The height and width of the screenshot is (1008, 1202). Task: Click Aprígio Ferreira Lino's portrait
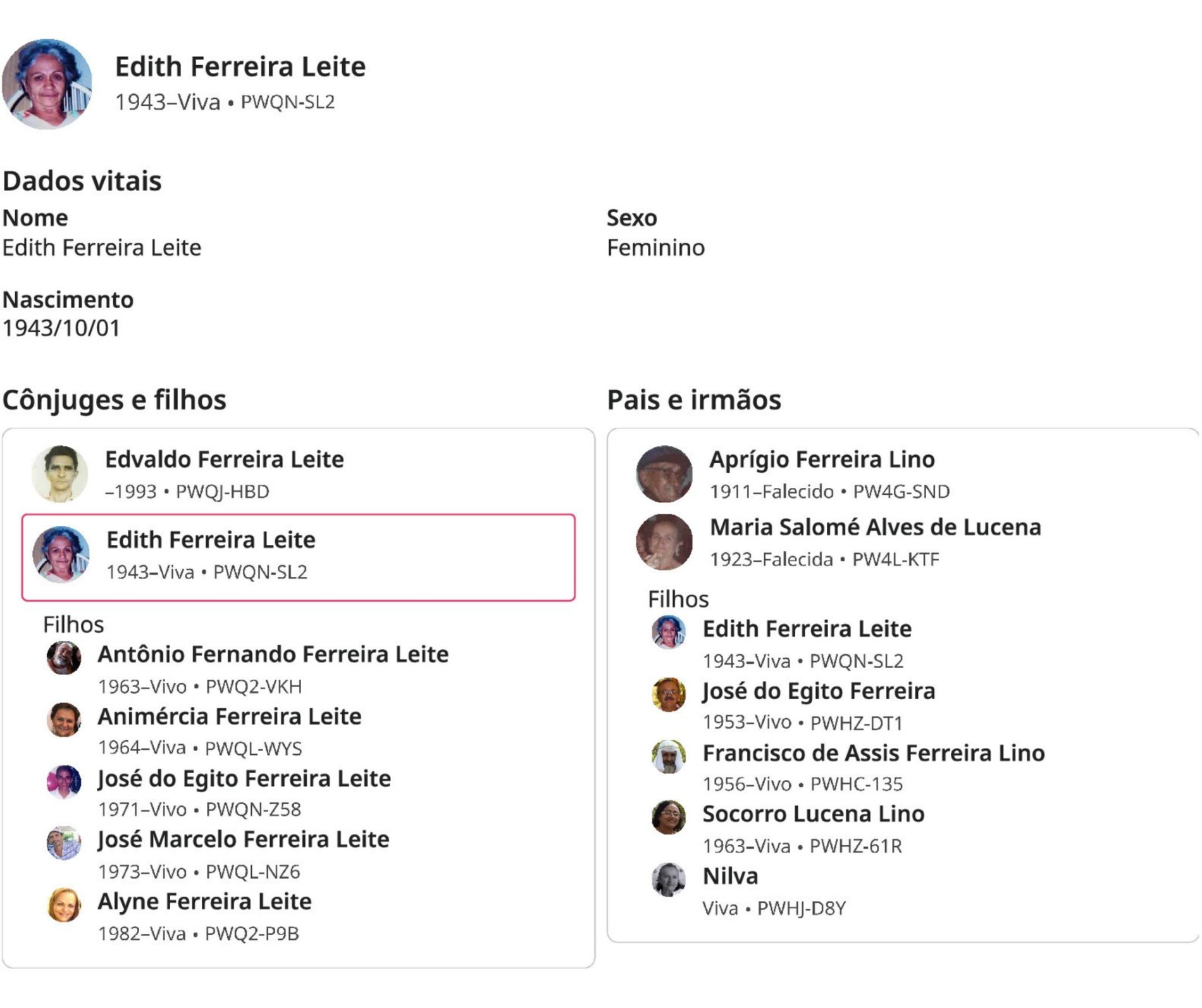pos(664,474)
